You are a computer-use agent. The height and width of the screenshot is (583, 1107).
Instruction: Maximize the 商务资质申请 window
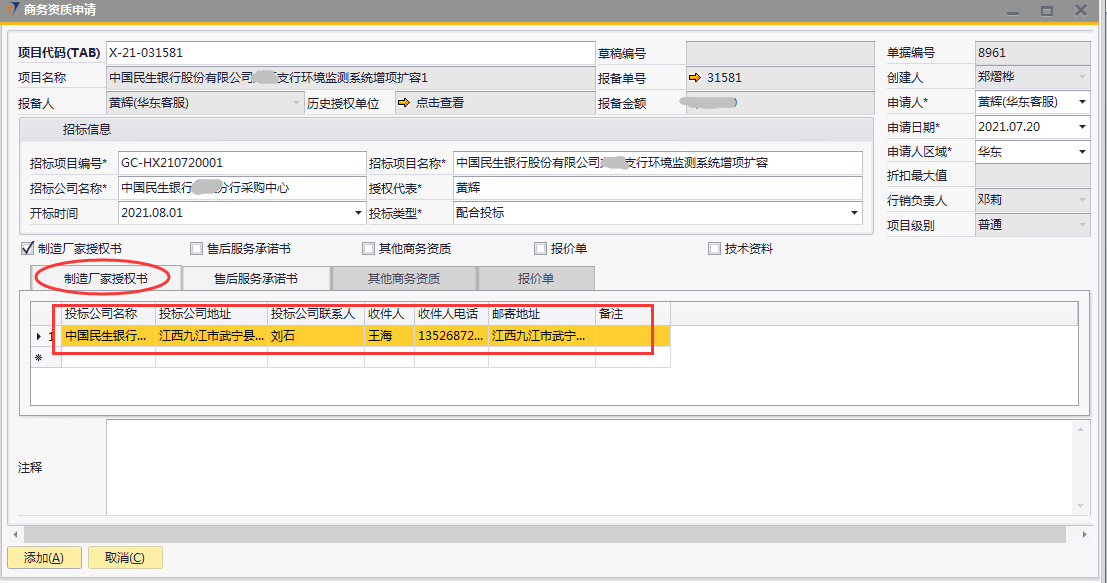[1047, 10]
